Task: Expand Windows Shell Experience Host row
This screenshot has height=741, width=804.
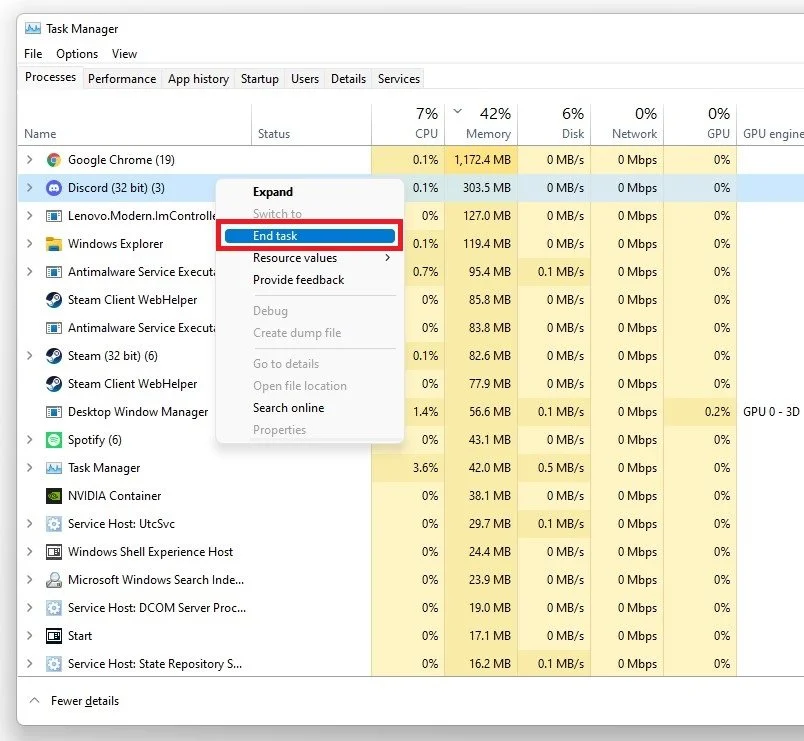Action: [30, 552]
